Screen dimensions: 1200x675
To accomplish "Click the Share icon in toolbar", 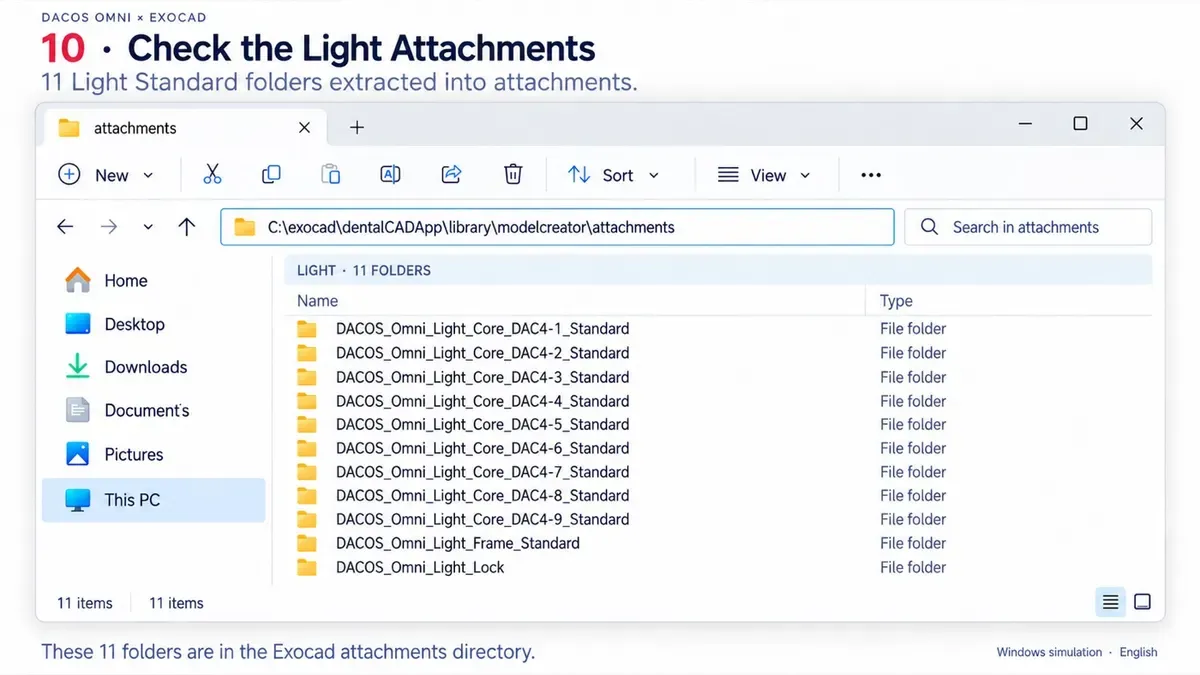I will tap(451, 175).
